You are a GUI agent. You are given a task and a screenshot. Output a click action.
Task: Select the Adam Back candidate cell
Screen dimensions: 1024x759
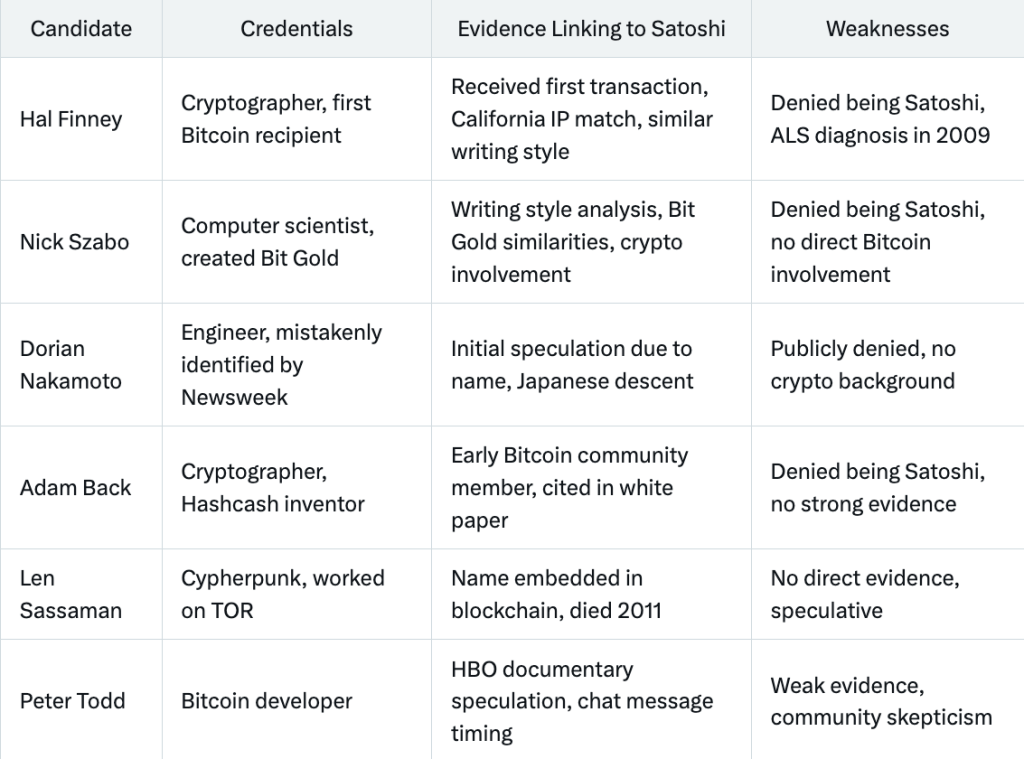76,488
